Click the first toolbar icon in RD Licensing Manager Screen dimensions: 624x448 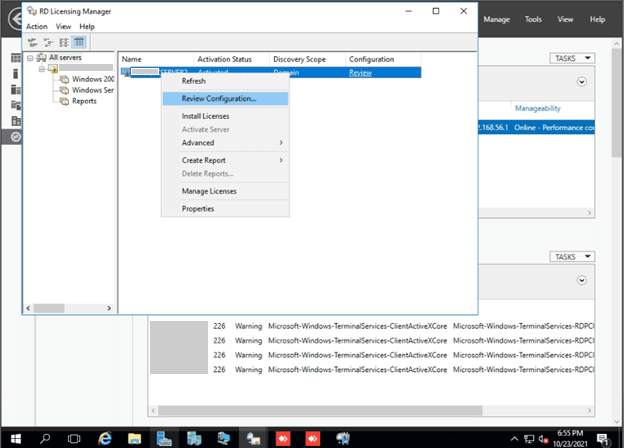coord(33,42)
